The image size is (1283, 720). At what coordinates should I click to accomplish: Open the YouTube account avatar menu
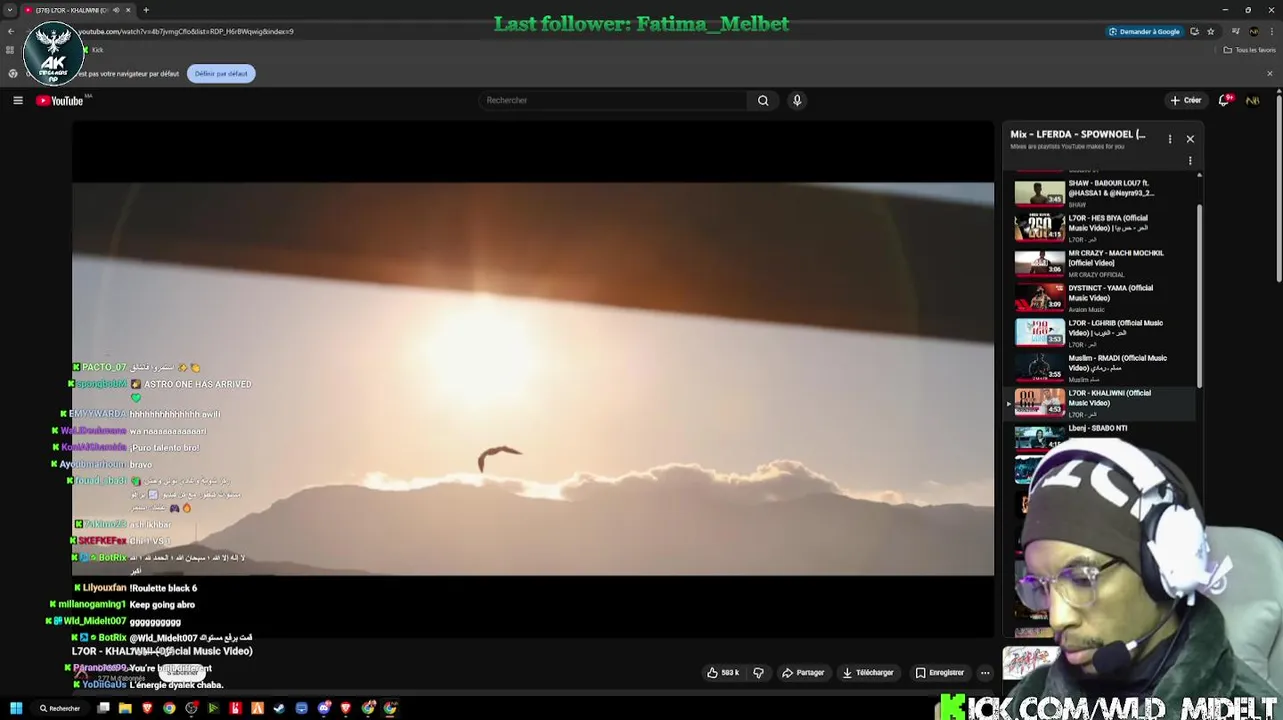click(x=1252, y=100)
